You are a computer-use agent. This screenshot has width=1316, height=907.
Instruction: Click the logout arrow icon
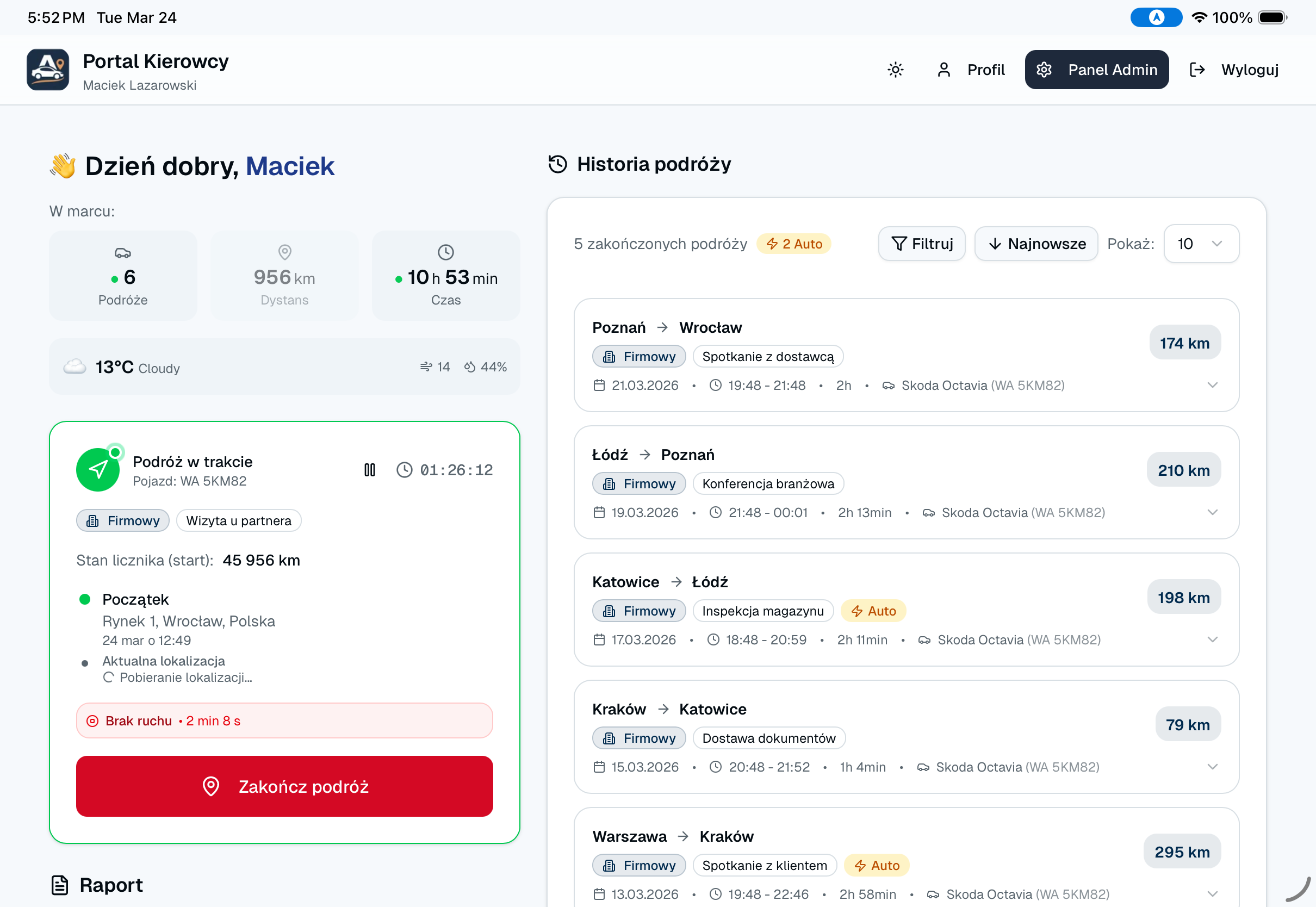(1197, 70)
